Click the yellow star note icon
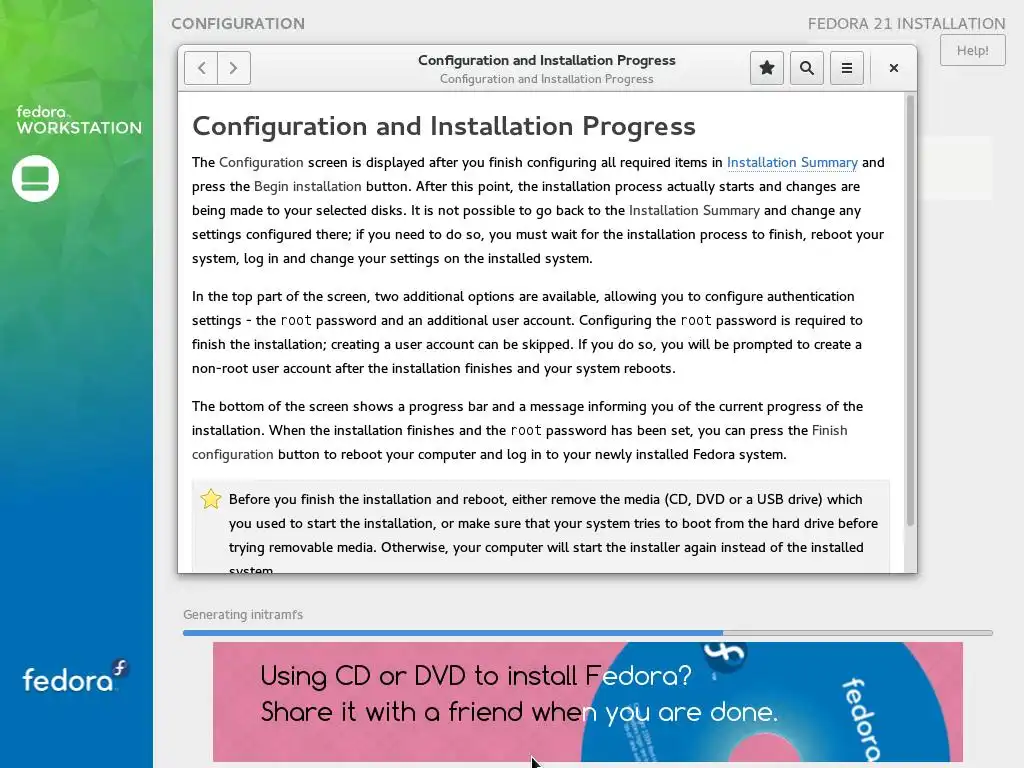This screenshot has width=1024, height=768. pyautogui.click(x=211, y=499)
